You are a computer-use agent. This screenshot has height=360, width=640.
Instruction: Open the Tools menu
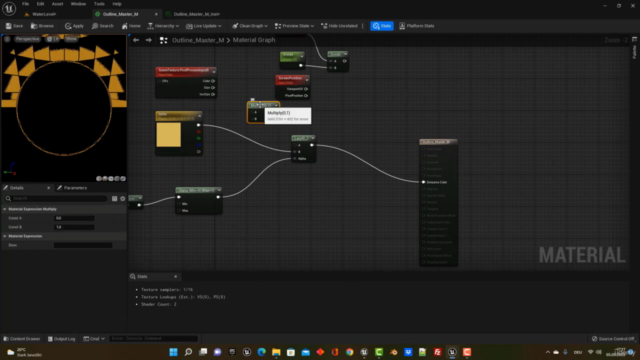(x=99, y=4)
